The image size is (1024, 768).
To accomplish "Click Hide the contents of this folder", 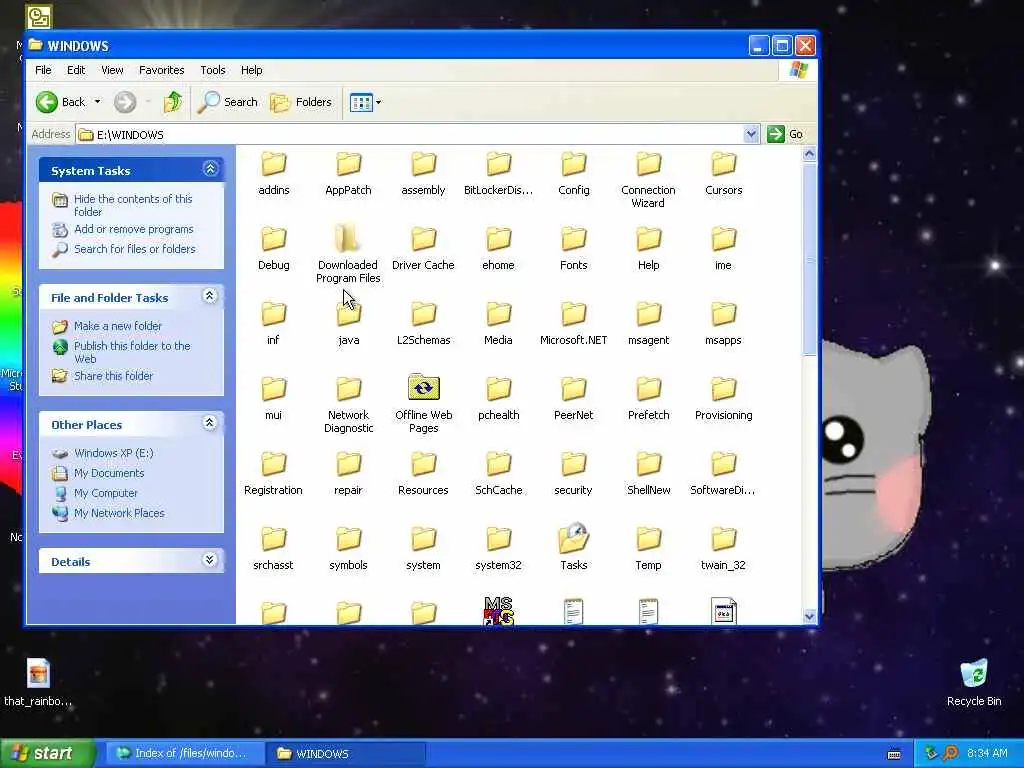I will coord(133,205).
